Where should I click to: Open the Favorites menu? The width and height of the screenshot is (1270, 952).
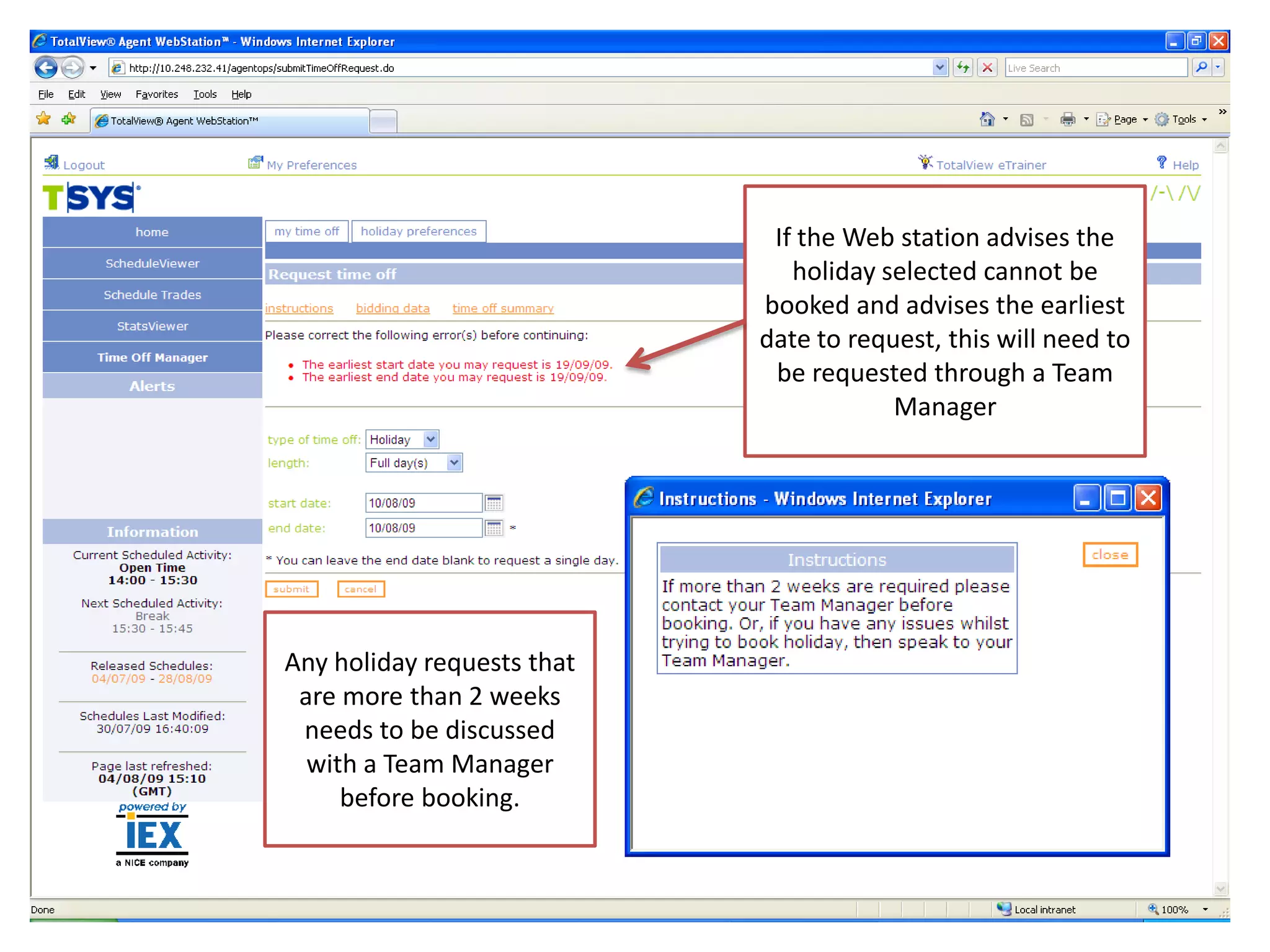(156, 94)
